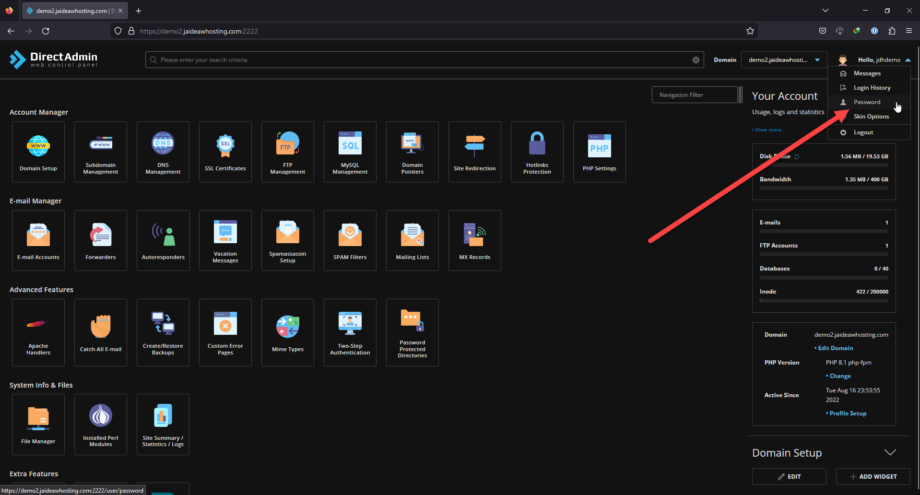920x495 pixels.
Task: Open a new browser tab
Action: (138, 11)
